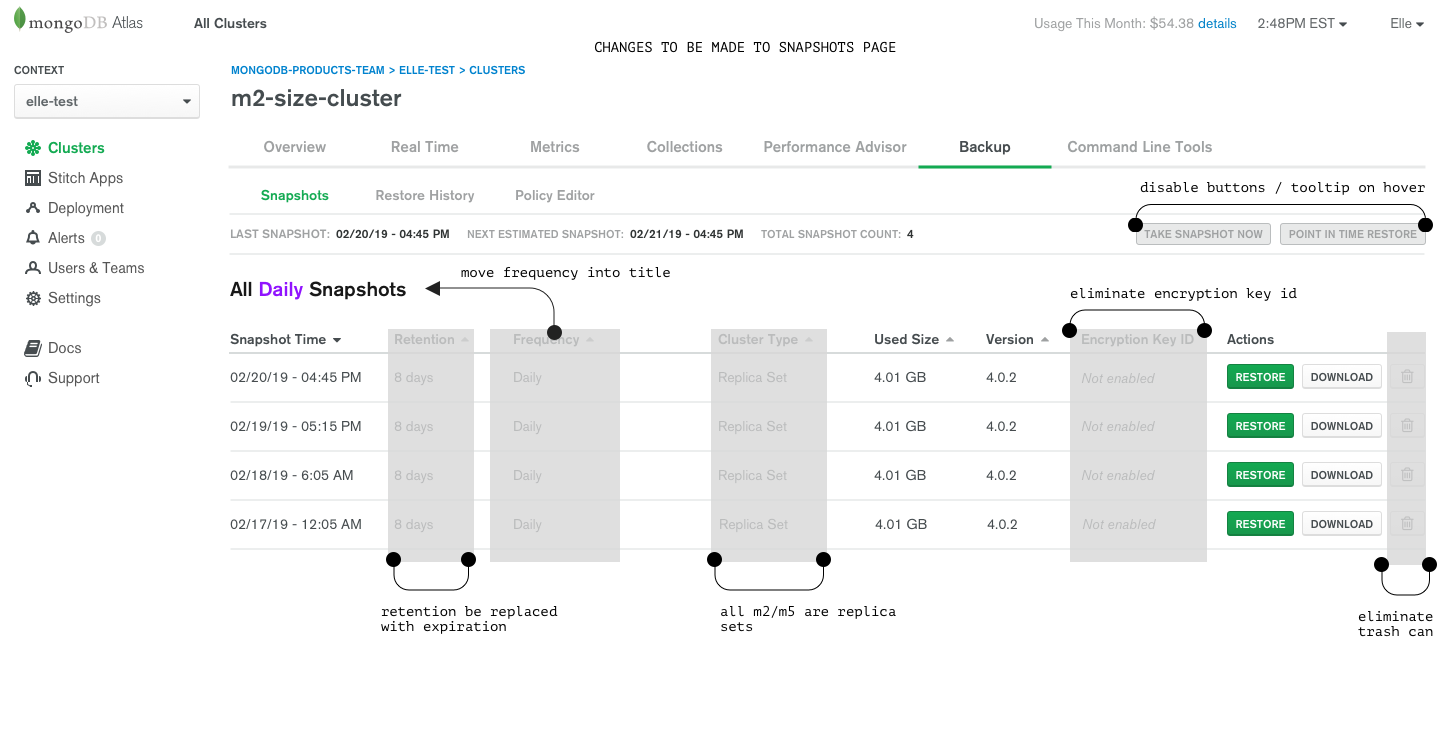Click the Support headset icon
This screenshot has width=1440, height=756.
point(33,378)
